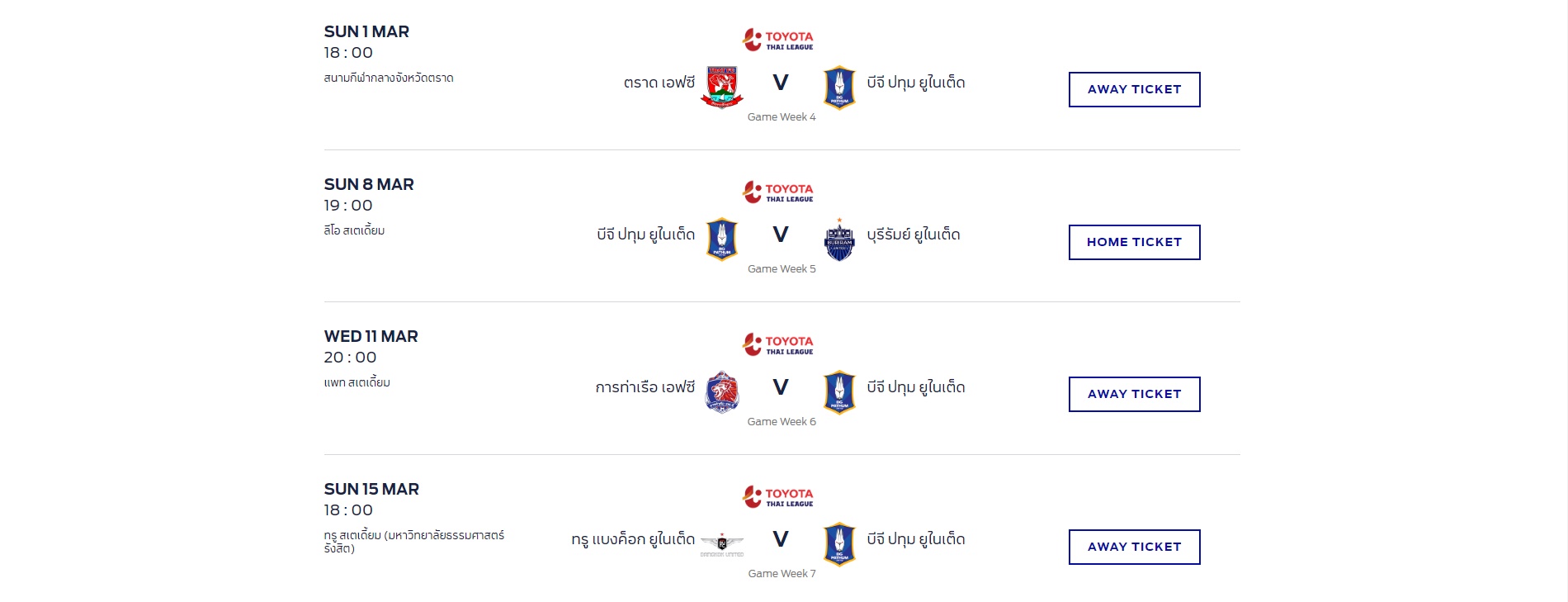Open the ทรู แบงค็อก ยูไนเต็ด team name
The image size is (1568, 602).
633,539
